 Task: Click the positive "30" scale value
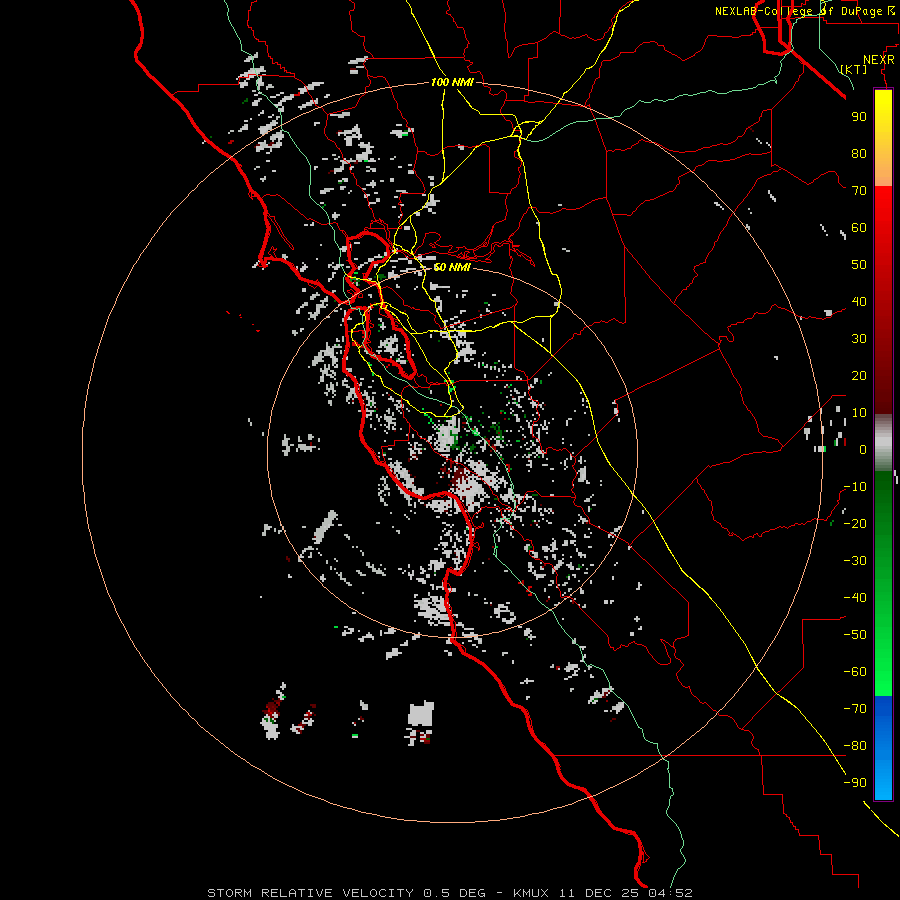click(x=859, y=339)
